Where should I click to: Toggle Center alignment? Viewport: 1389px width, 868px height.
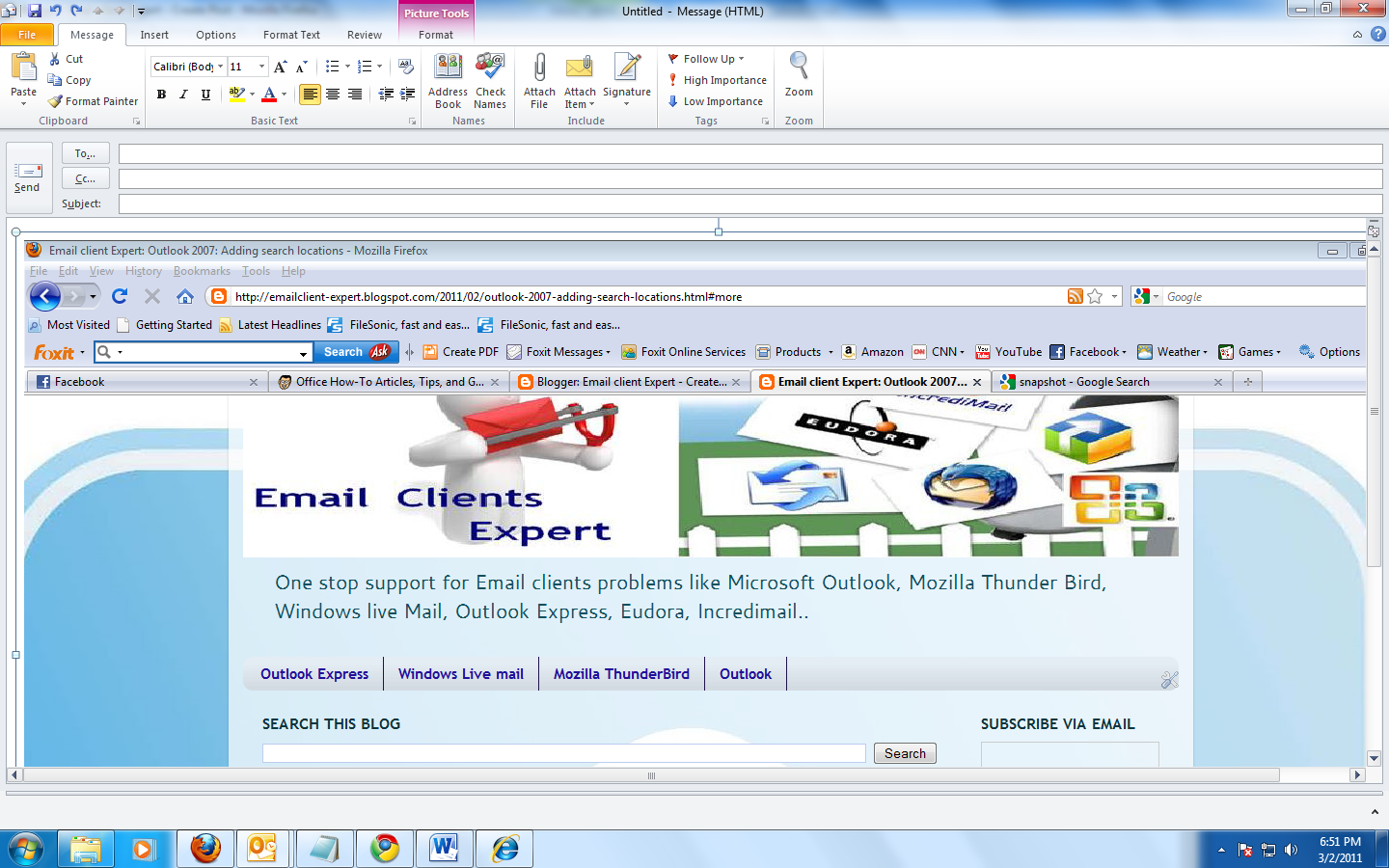point(333,94)
